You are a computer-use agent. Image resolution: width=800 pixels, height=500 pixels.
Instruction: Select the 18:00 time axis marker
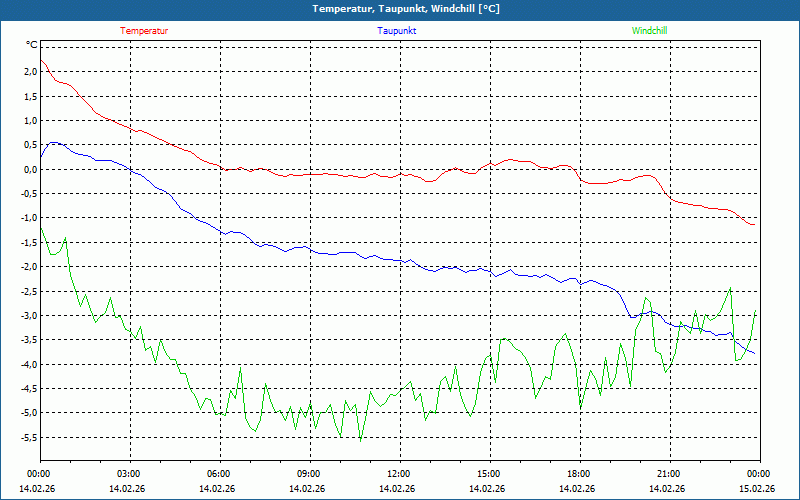579,474
